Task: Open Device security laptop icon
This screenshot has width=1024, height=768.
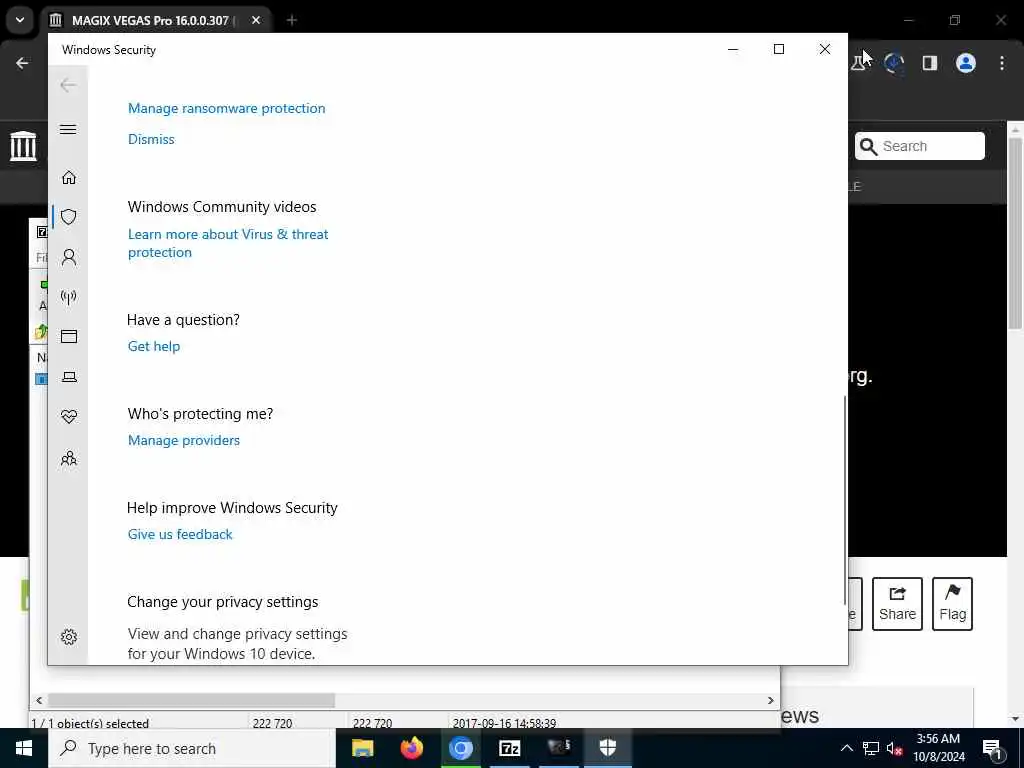Action: point(69,377)
